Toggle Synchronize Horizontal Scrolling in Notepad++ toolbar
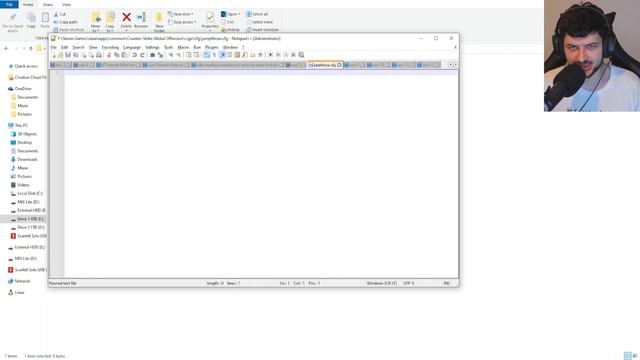640x360 pixels. tap(196, 55)
